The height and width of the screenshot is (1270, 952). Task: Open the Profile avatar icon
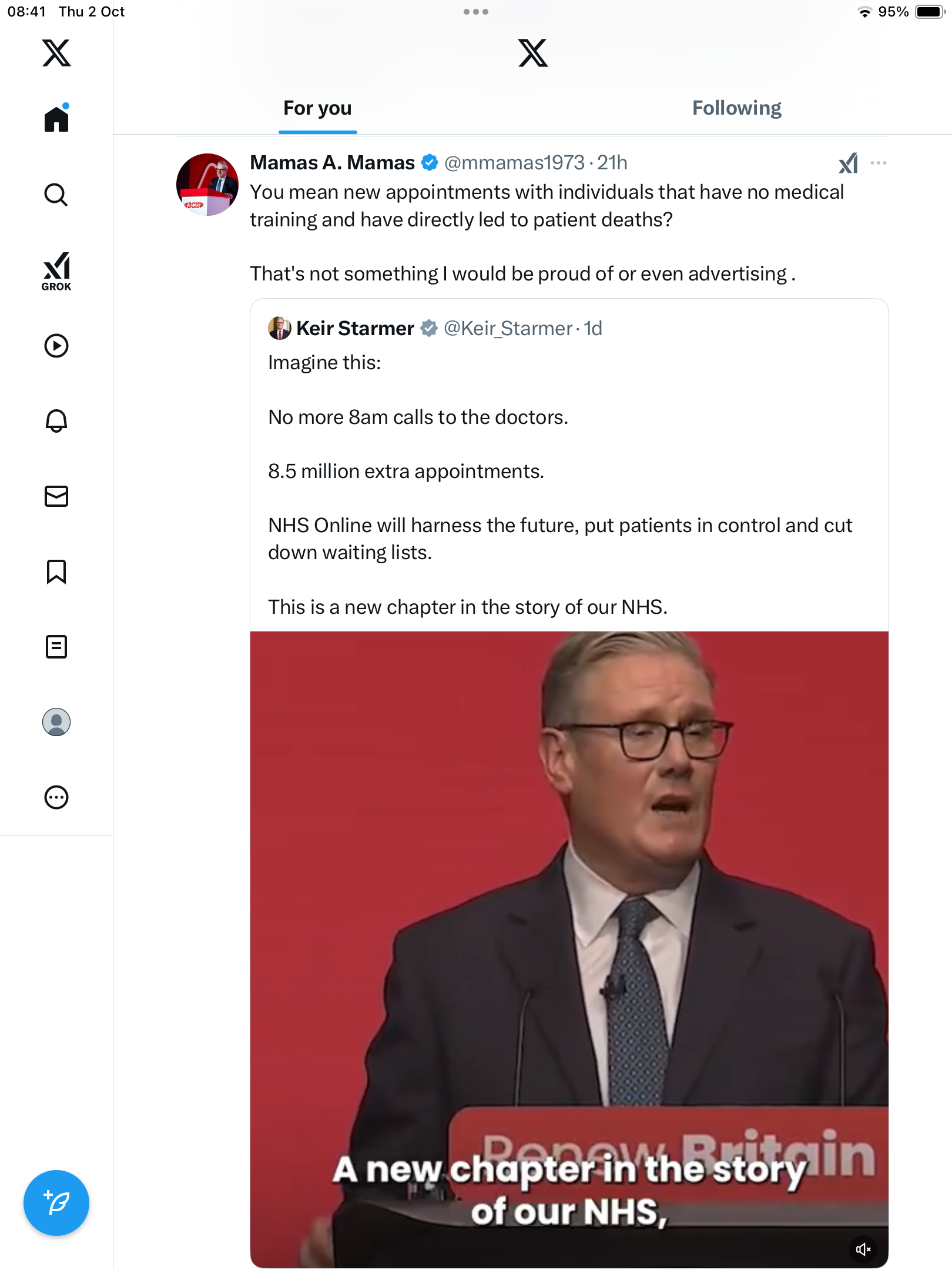coord(56,722)
